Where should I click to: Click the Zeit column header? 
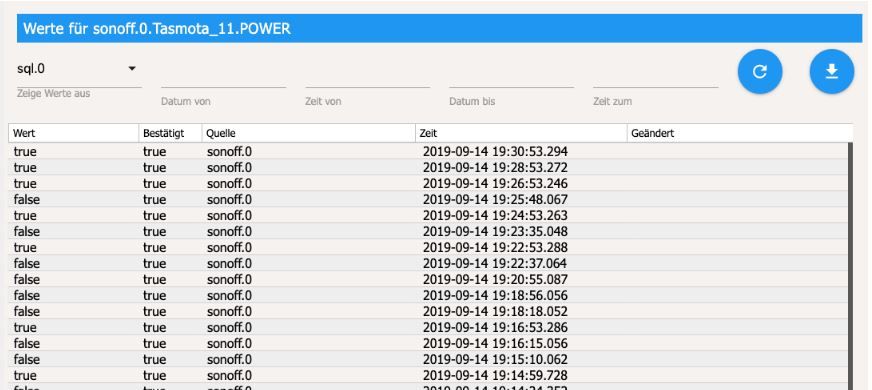(x=521, y=134)
